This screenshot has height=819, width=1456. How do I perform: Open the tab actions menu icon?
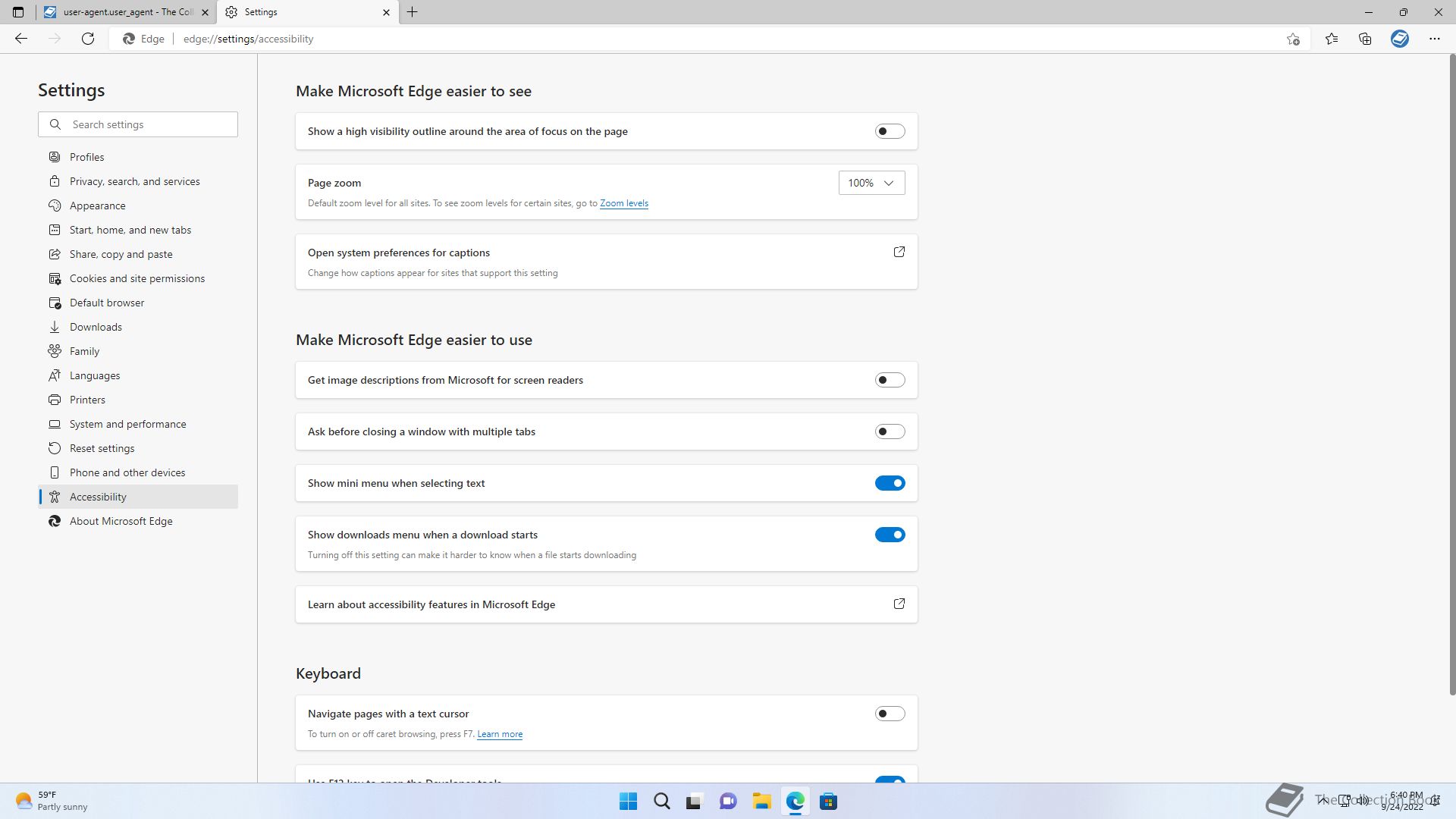18,12
